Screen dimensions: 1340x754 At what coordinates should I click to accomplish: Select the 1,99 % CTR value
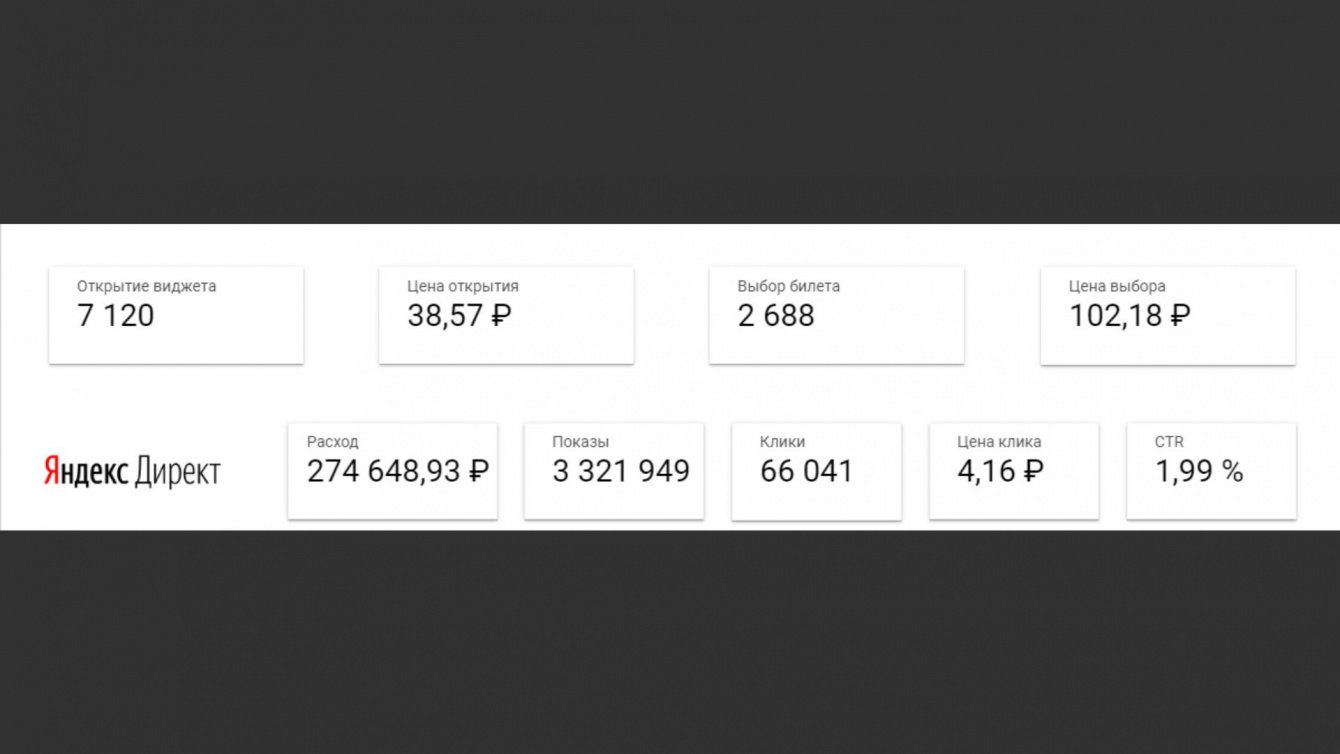pyautogui.click(x=1199, y=471)
